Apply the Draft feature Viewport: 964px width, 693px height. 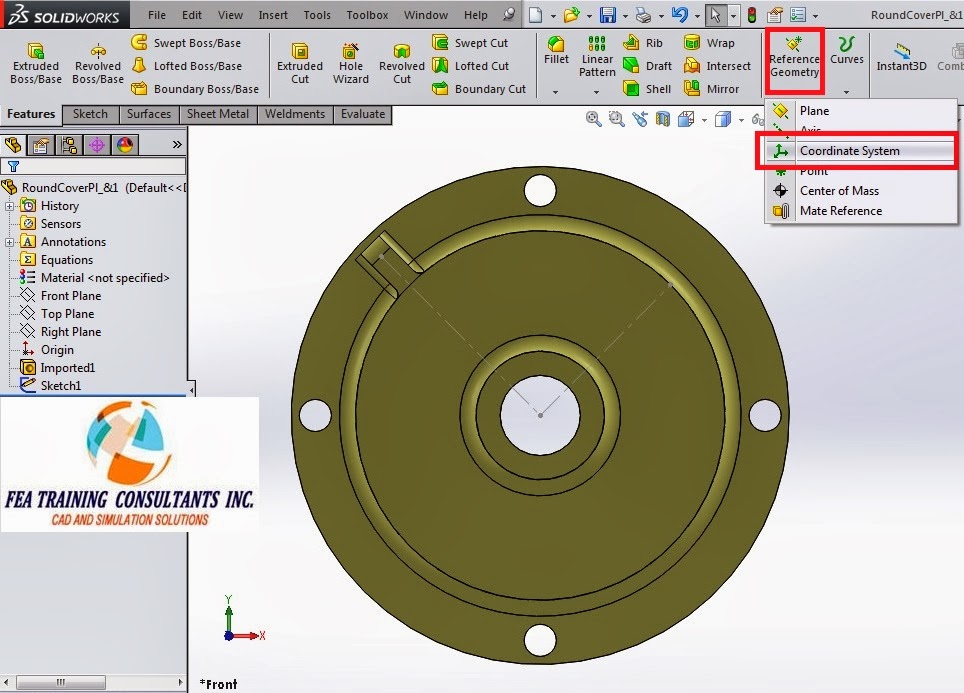coord(647,66)
